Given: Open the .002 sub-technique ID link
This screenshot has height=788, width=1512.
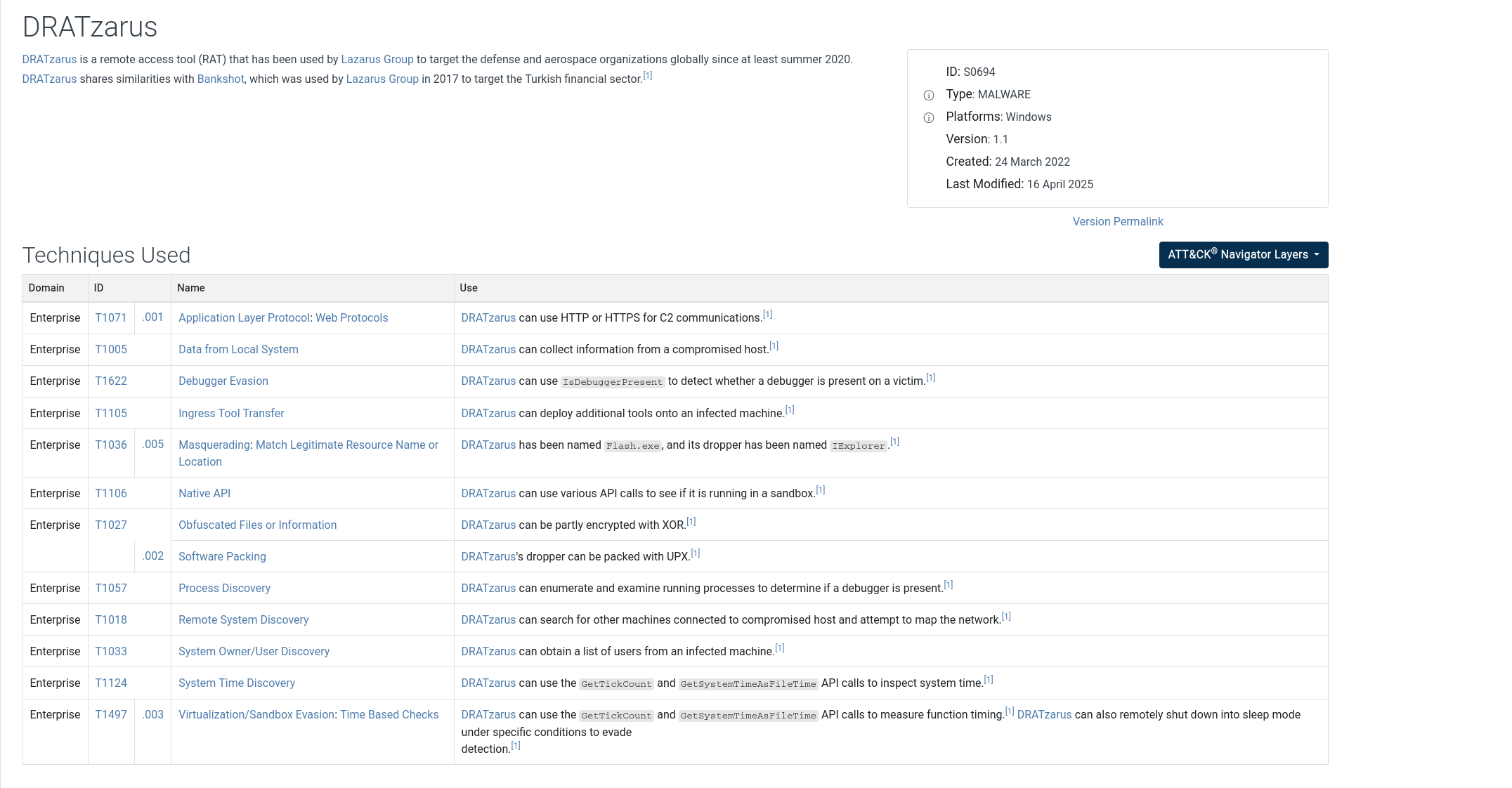Looking at the screenshot, I should tap(152, 556).
